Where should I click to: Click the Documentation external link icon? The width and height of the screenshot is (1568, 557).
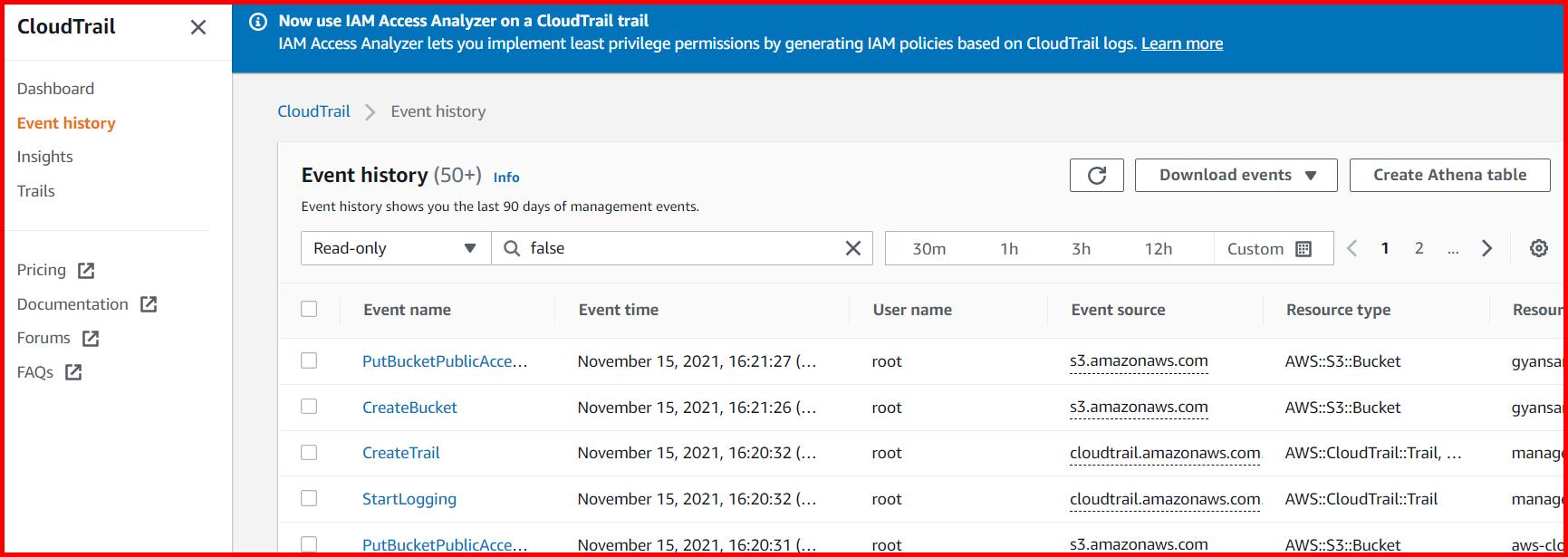tap(149, 303)
